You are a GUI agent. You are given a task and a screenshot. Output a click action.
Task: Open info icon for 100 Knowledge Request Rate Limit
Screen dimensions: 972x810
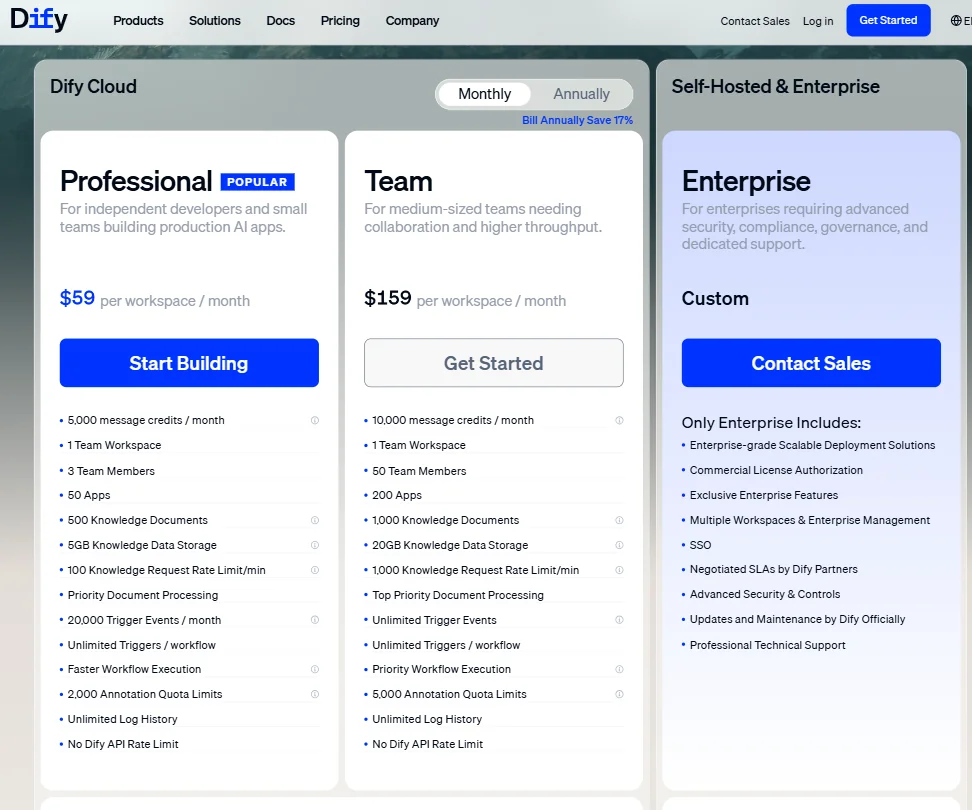tap(315, 570)
